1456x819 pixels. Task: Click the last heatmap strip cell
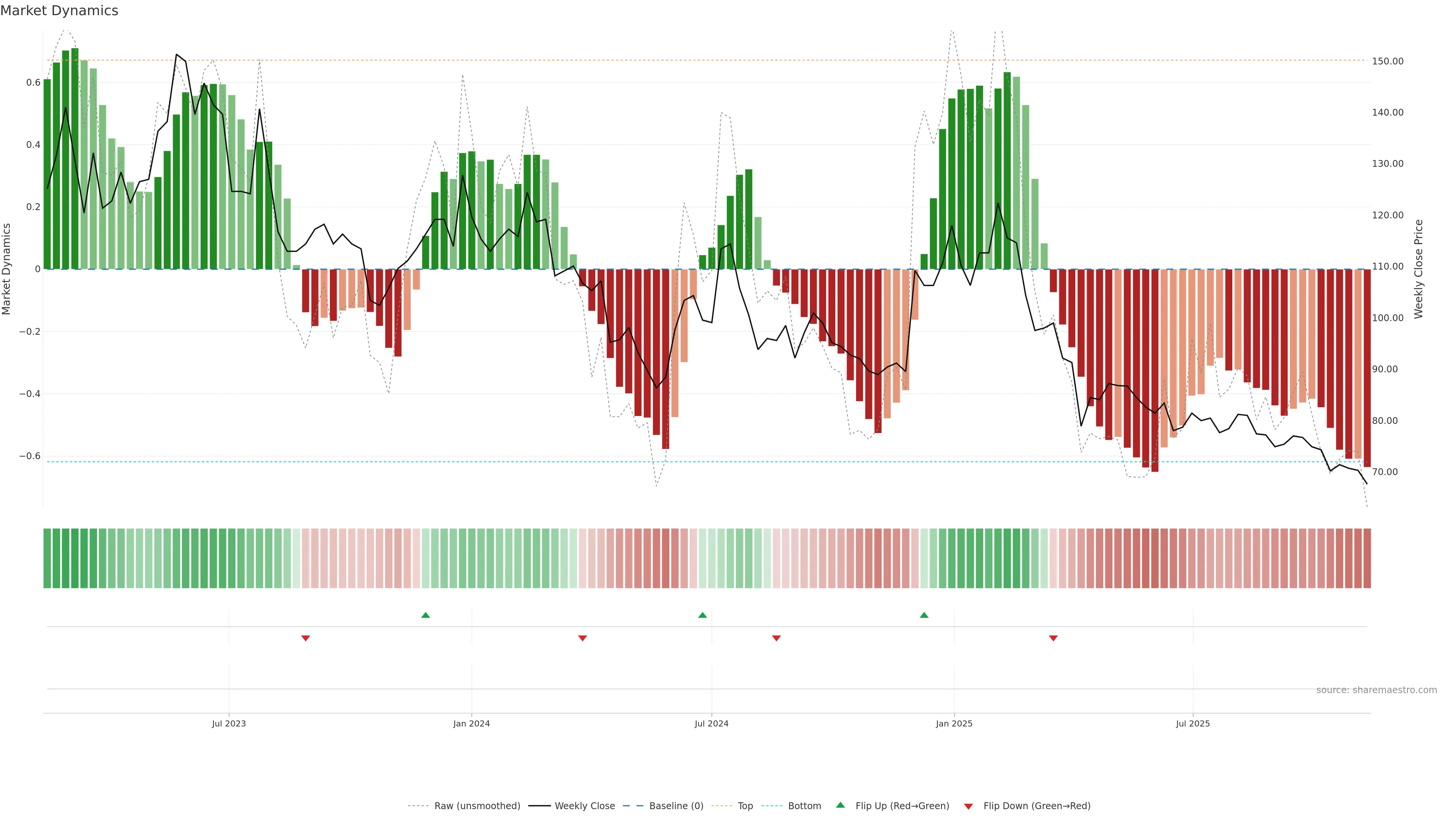coord(1367,558)
